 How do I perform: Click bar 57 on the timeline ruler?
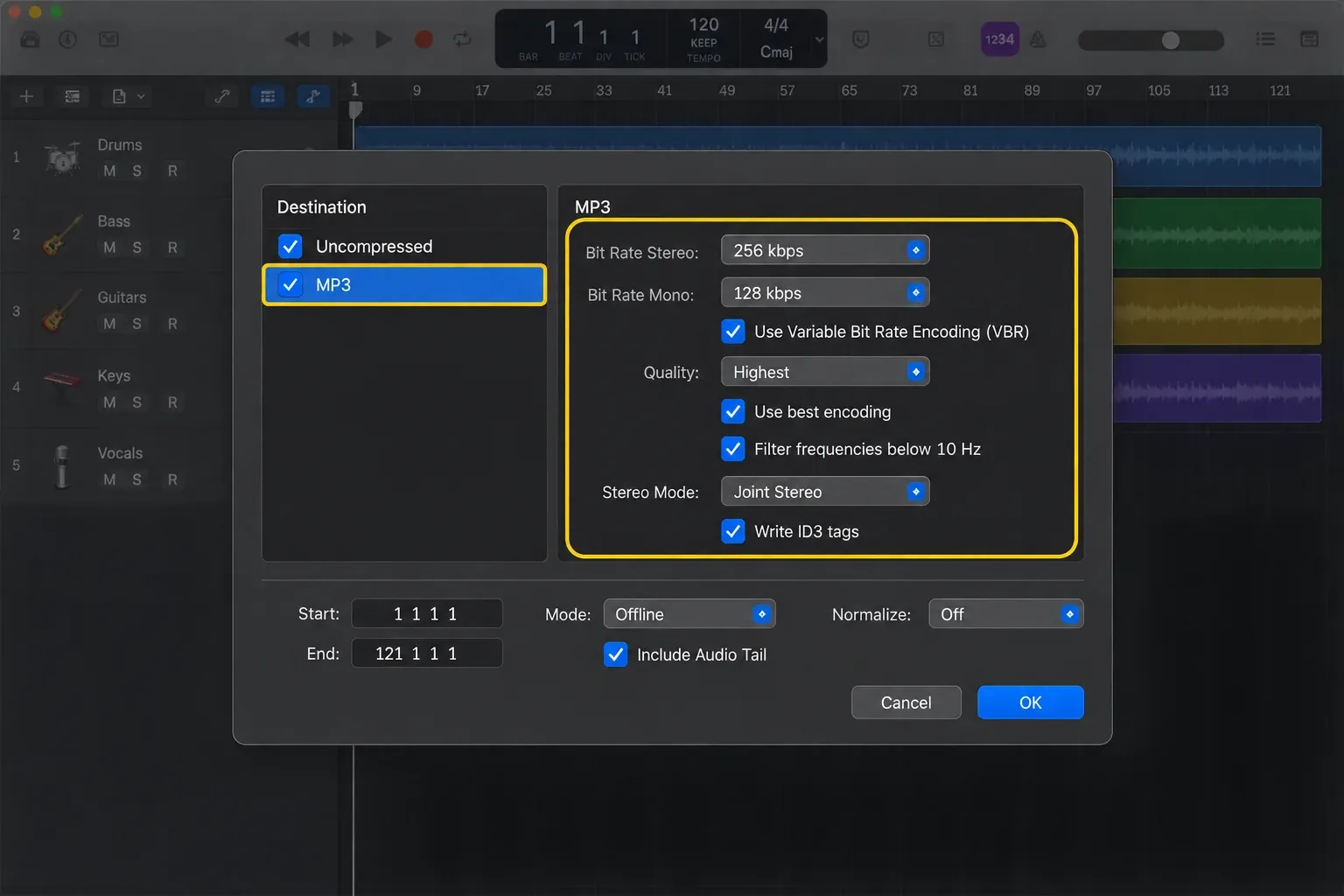(787, 91)
